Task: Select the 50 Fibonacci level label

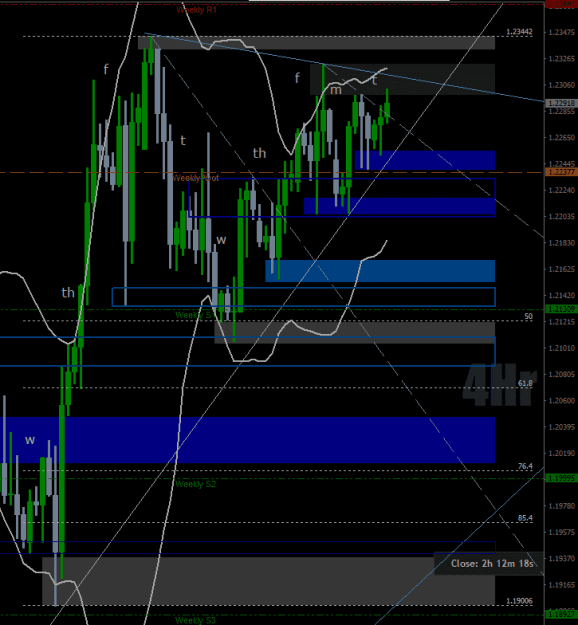Action: [x=528, y=316]
